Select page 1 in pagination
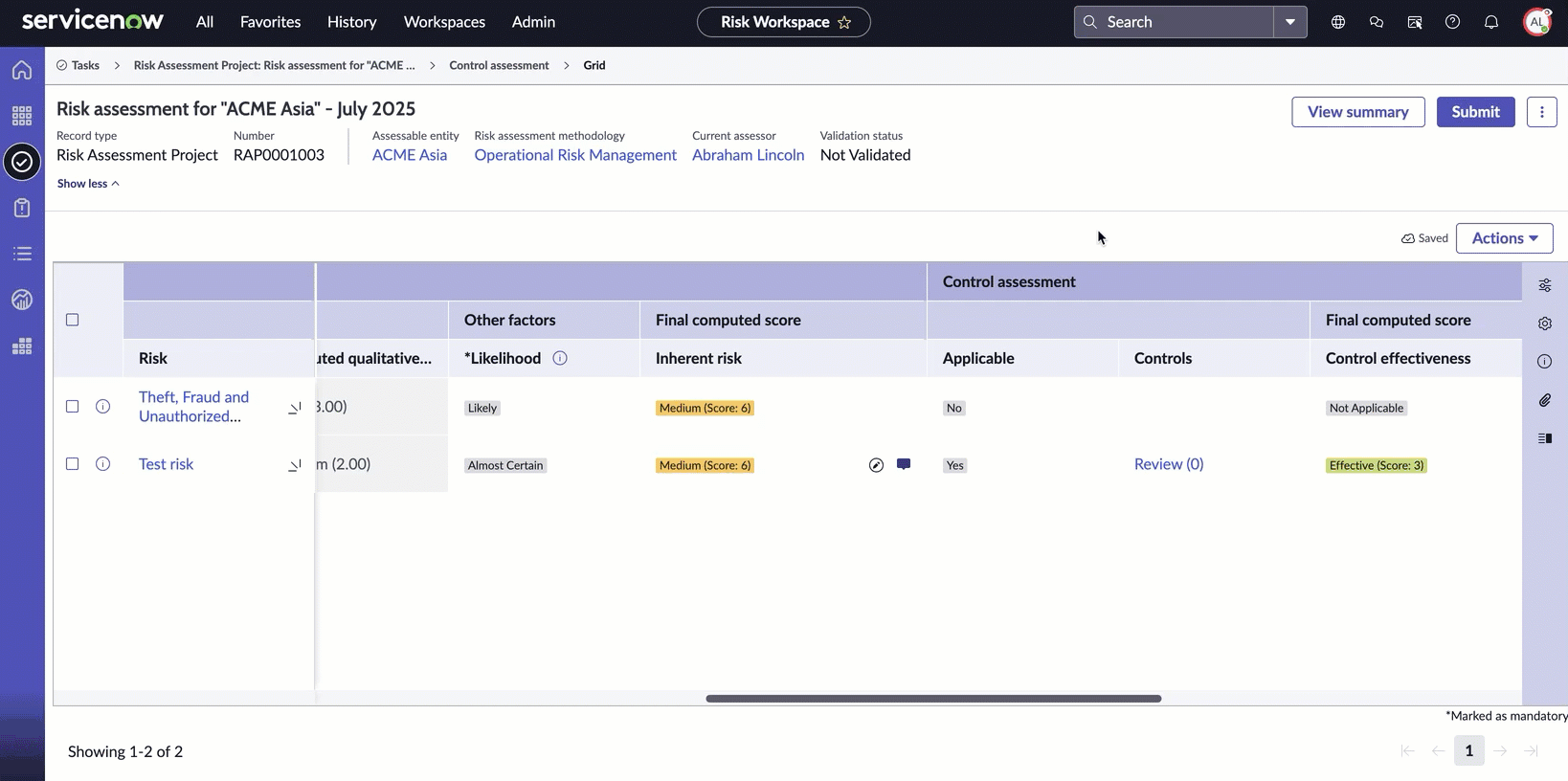Viewport: 1568px width, 781px height. (1468, 750)
